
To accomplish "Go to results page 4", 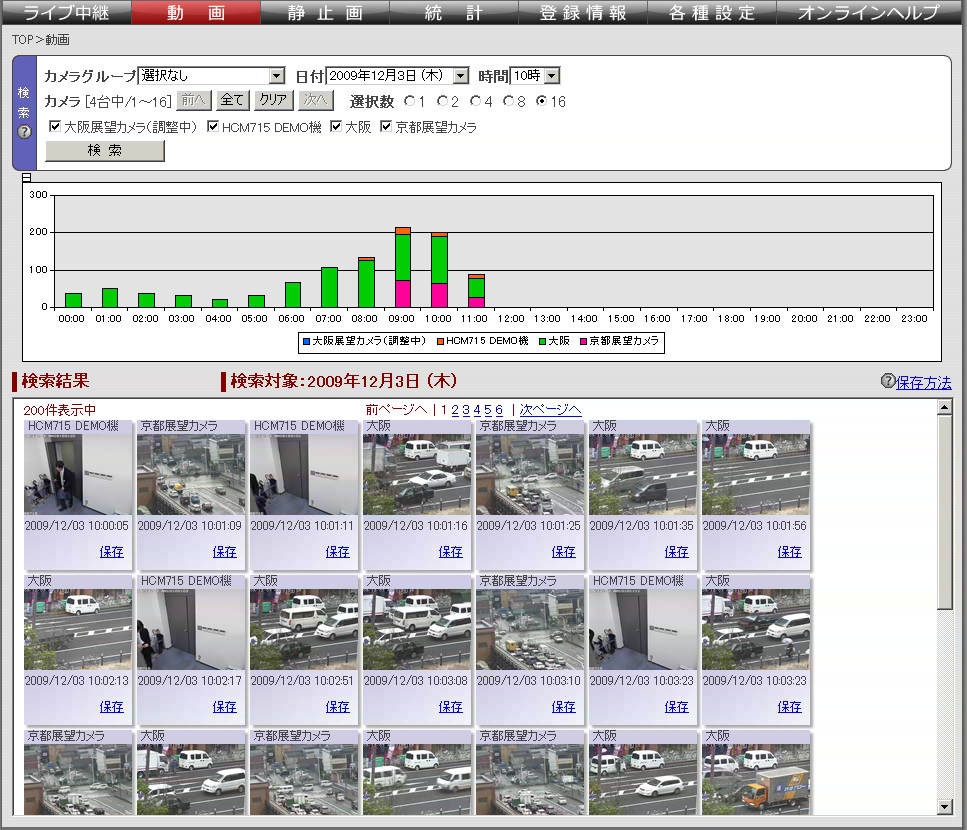I will coord(477,410).
